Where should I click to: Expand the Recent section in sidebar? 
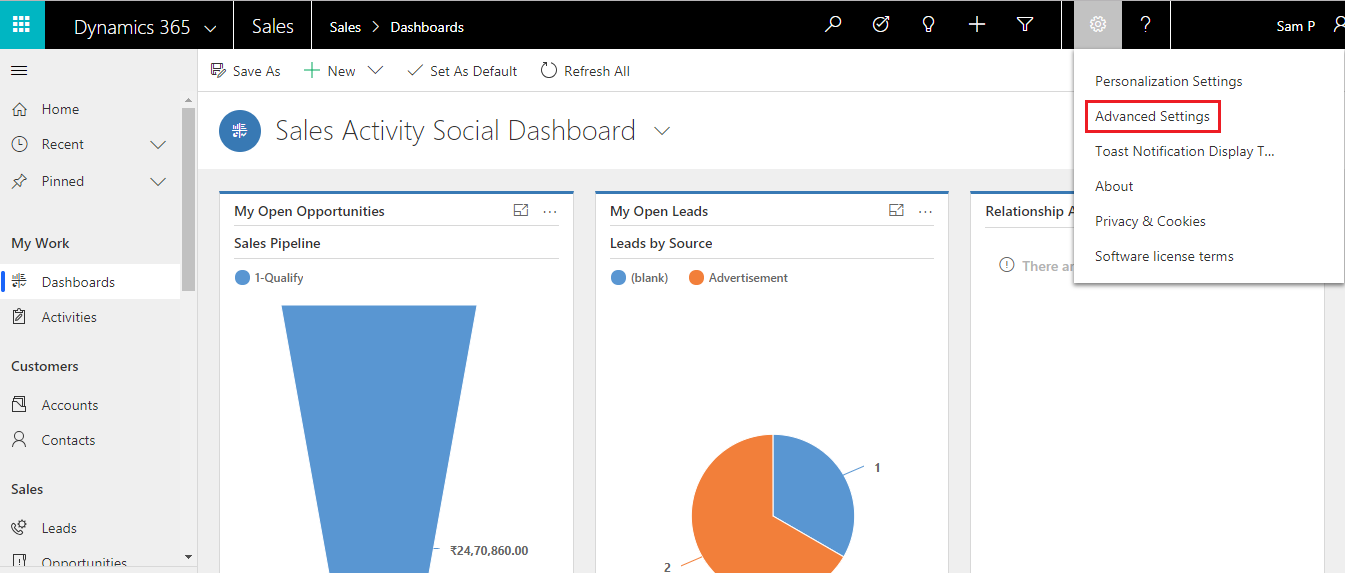point(157,145)
